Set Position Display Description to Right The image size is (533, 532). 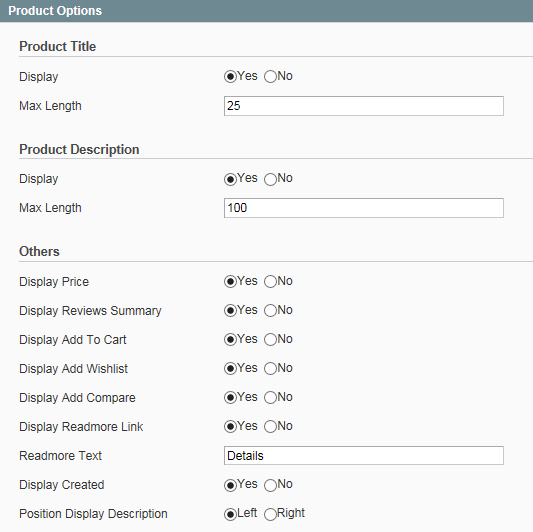pos(270,514)
